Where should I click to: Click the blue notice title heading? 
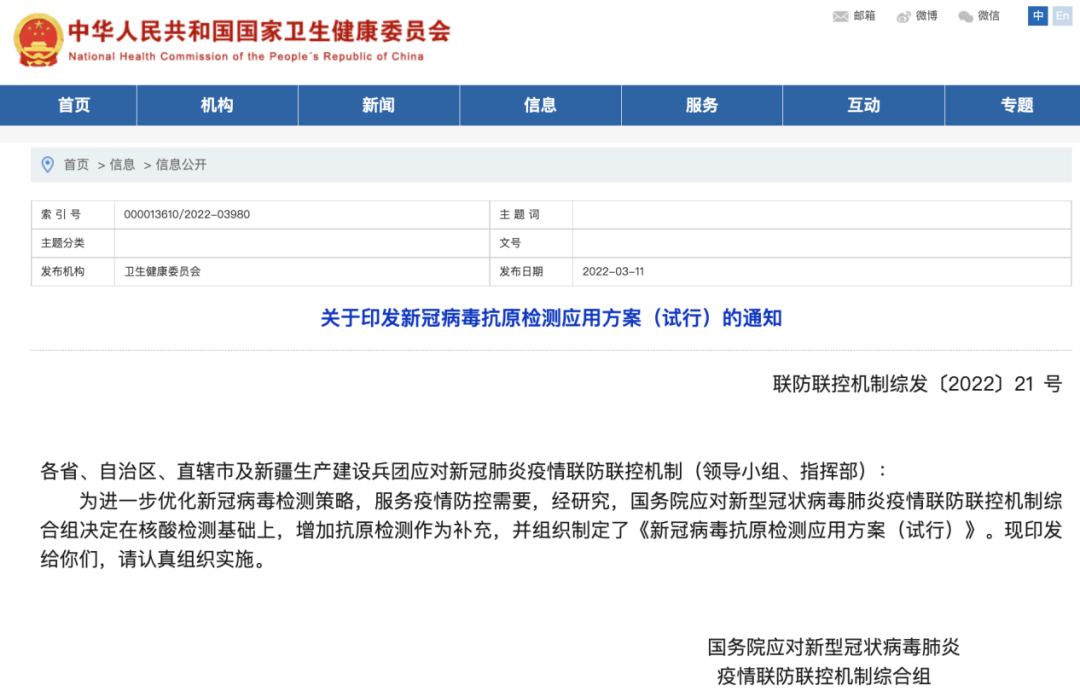pyautogui.click(x=551, y=318)
